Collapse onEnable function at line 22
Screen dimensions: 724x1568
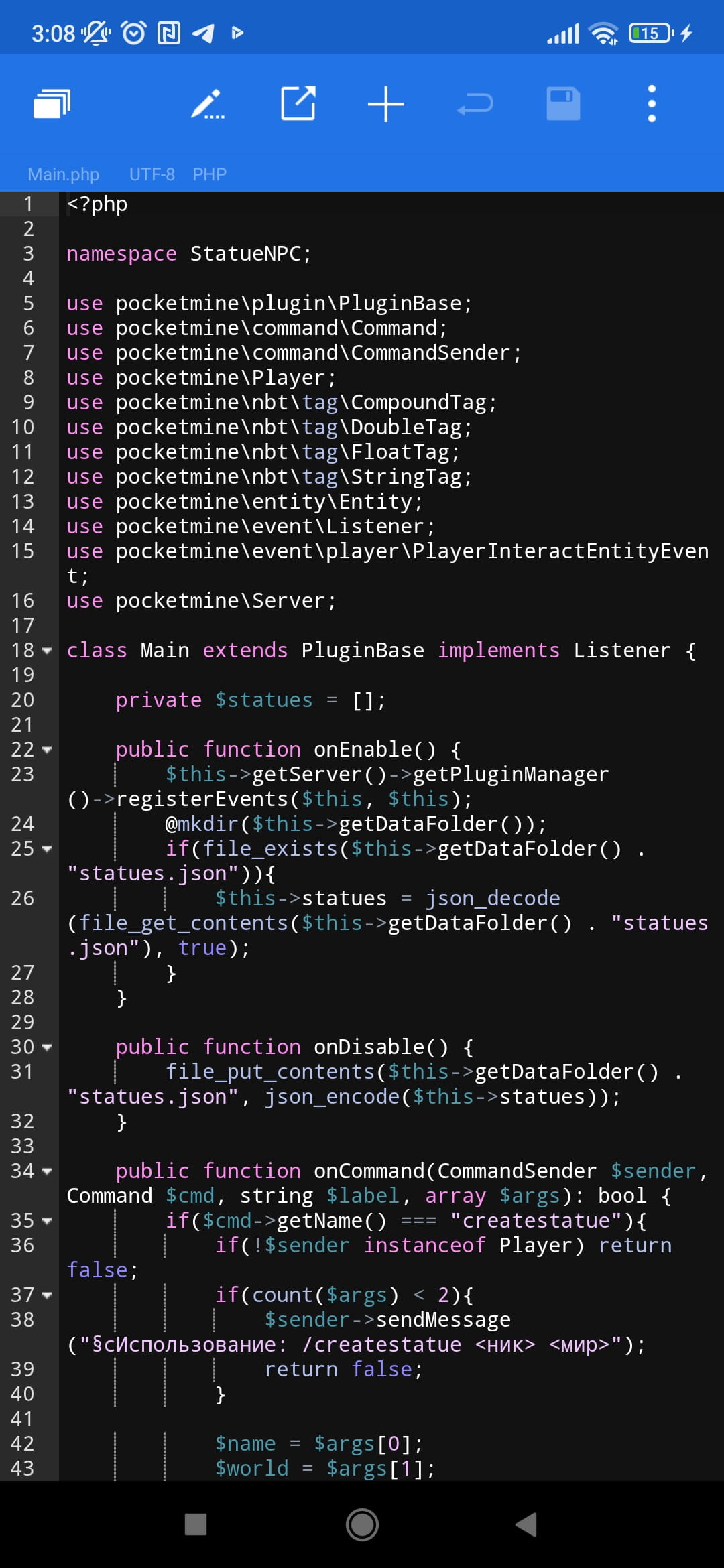(x=47, y=750)
